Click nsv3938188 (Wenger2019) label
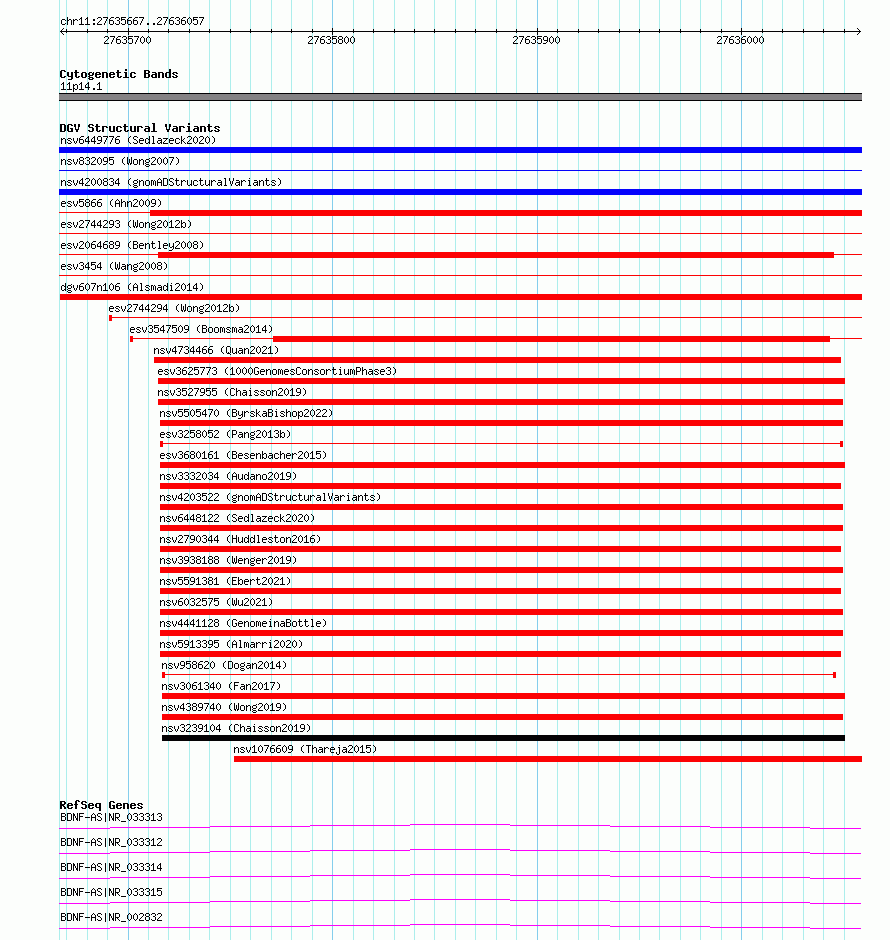 click(228, 560)
